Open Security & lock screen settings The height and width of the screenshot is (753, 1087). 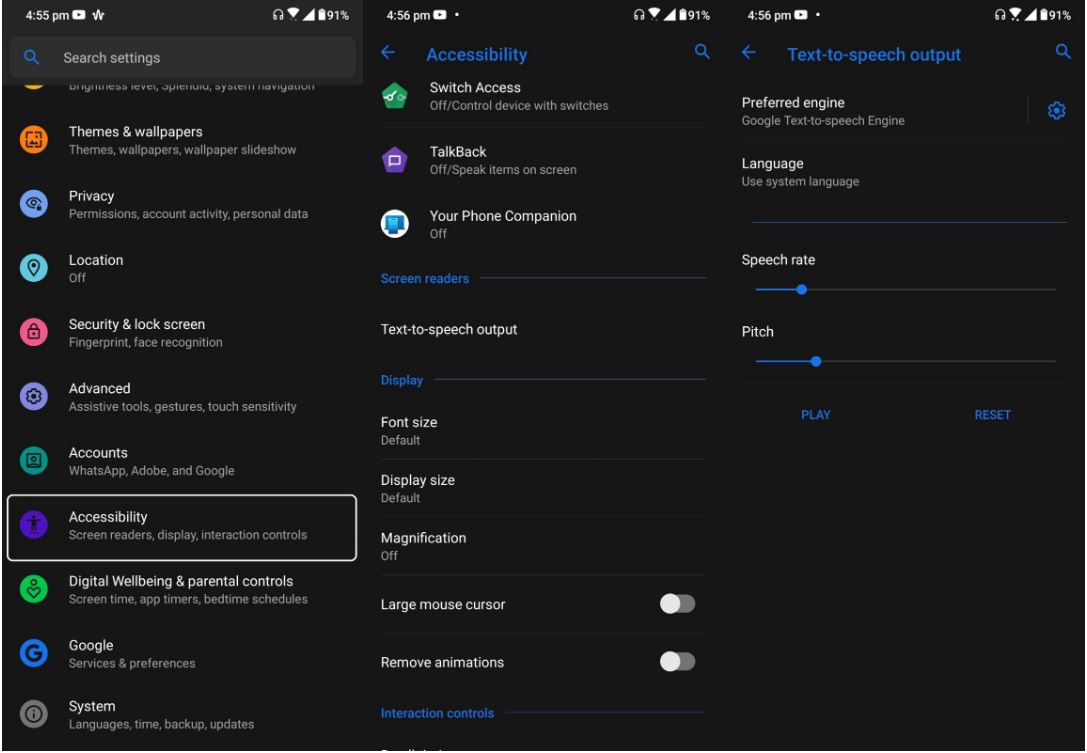click(x=182, y=333)
